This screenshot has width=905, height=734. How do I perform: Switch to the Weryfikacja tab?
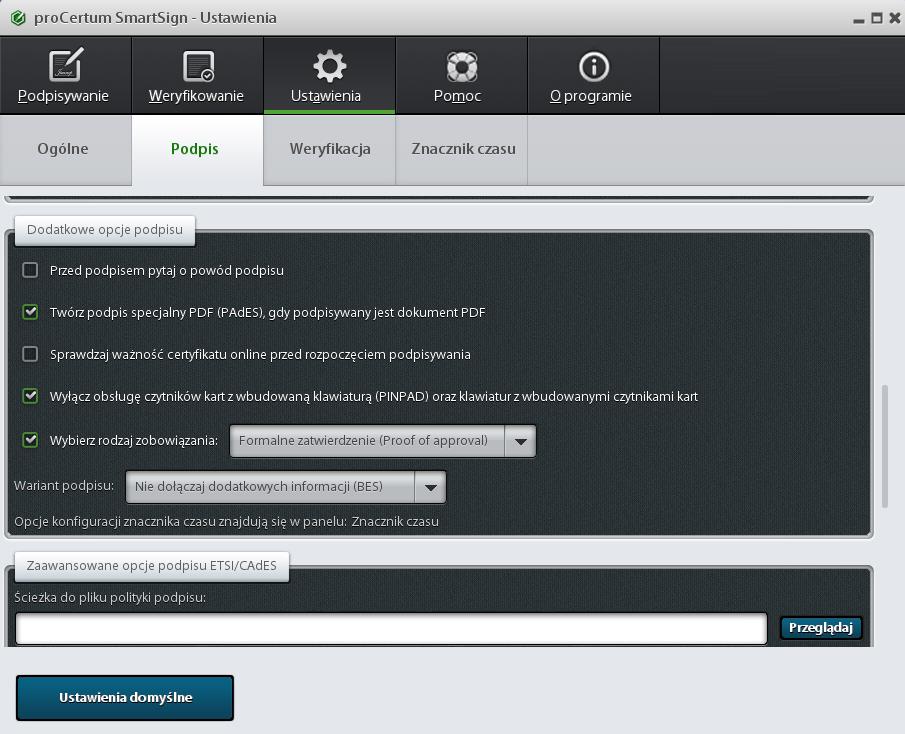[x=330, y=149]
